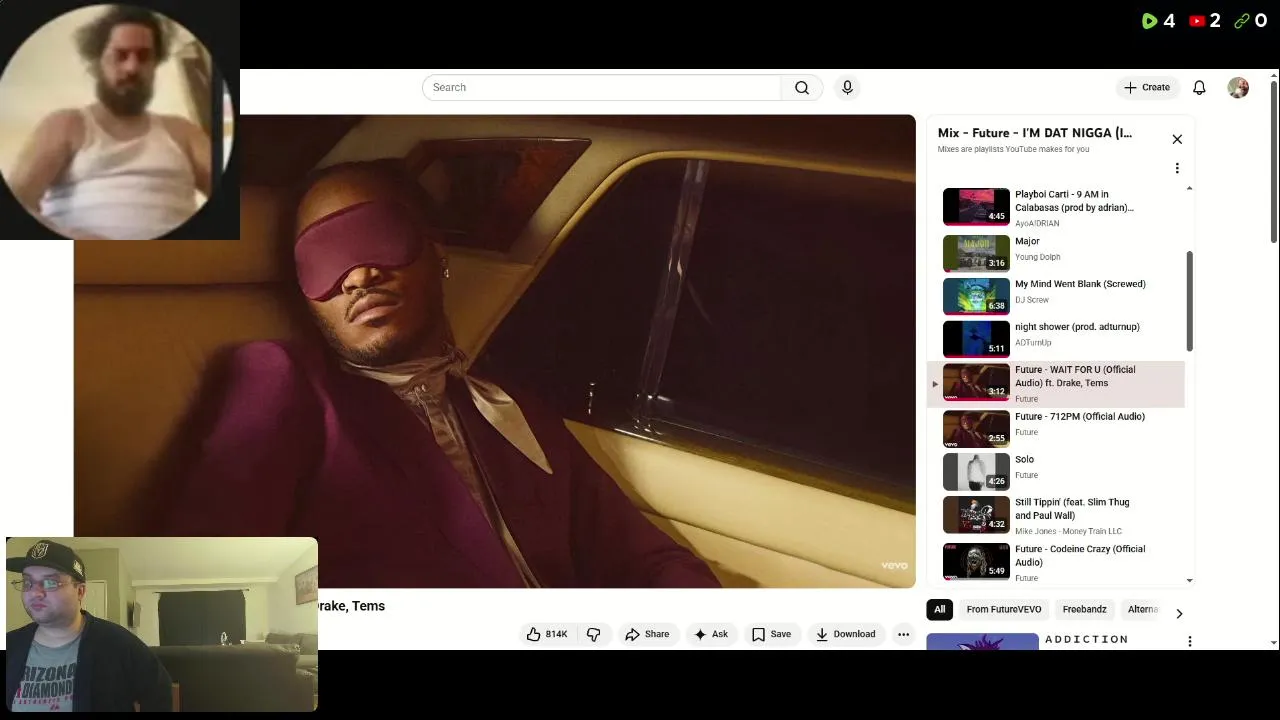Like the video with 814K likes
Image resolution: width=1280 pixels, height=720 pixels.
click(547, 634)
